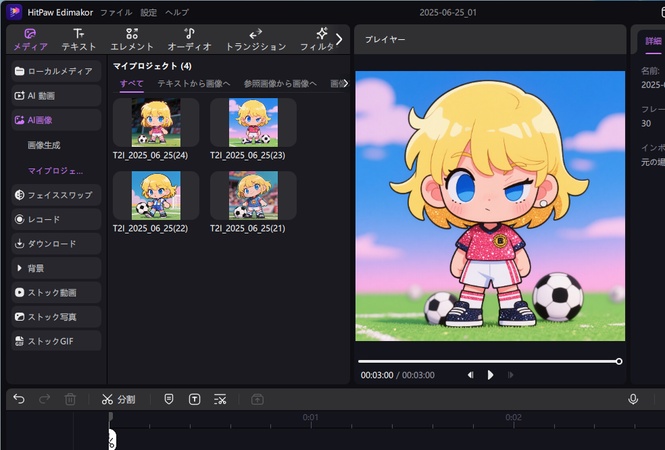Open the テキスト tab
The width and height of the screenshot is (665, 450).
click(x=78, y=39)
